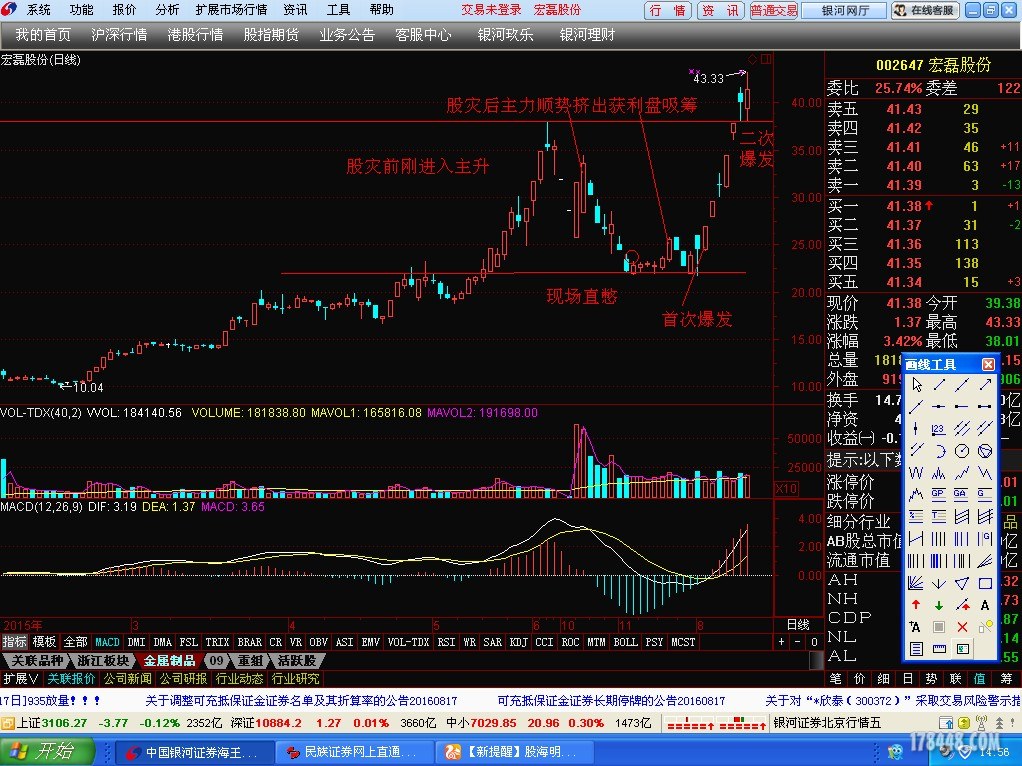The height and width of the screenshot is (766, 1022).
Task: Go to 沪深行情 page
Action: click(x=119, y=35)
